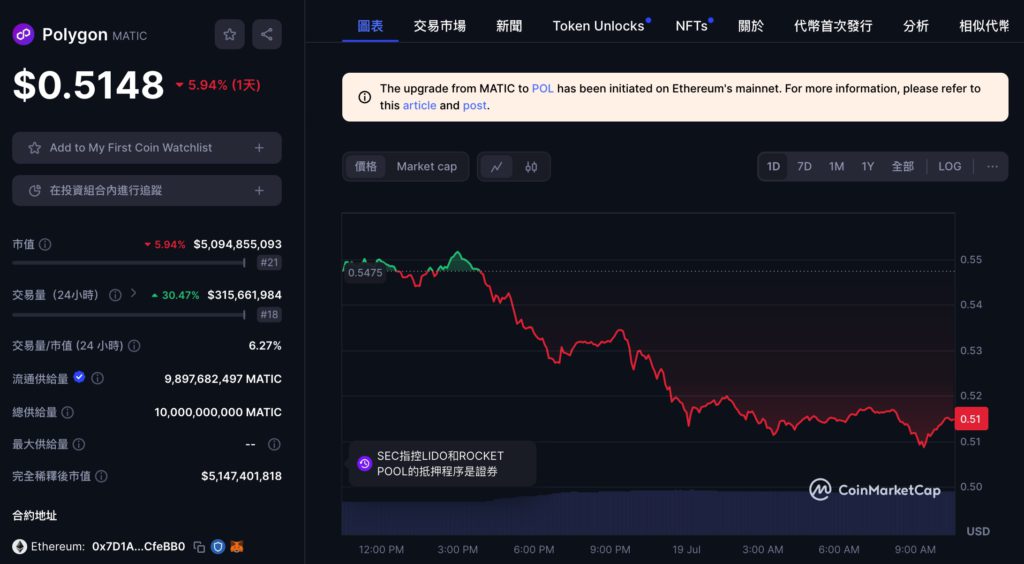Open the chart more options ellipsis
Screen dimensions: 1024x564
point(993,166)
